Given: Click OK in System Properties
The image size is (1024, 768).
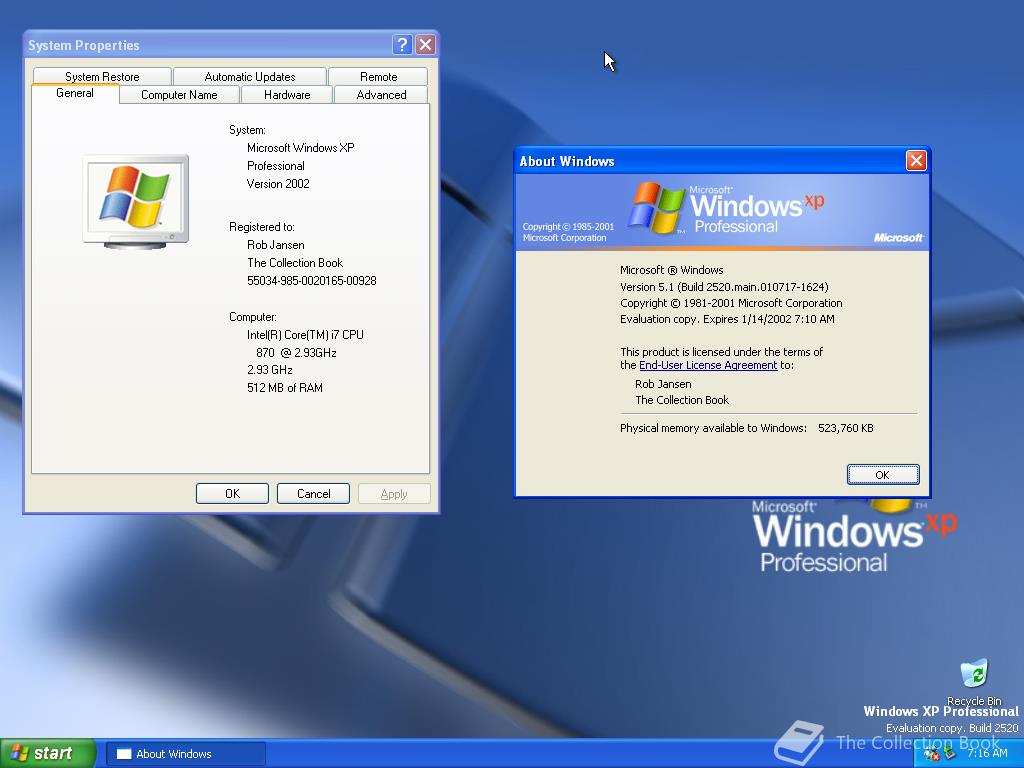Looking at the screenshot, I should pyautogui.click(x=232, y=494).
